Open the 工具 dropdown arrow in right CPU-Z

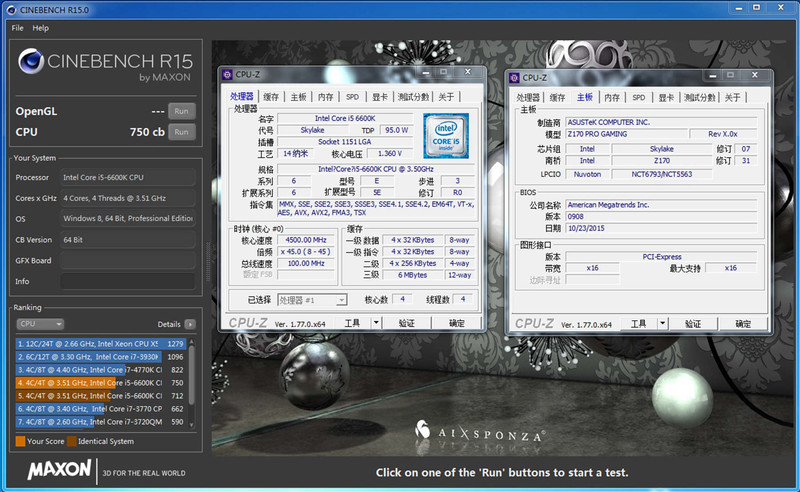[662, 324]
